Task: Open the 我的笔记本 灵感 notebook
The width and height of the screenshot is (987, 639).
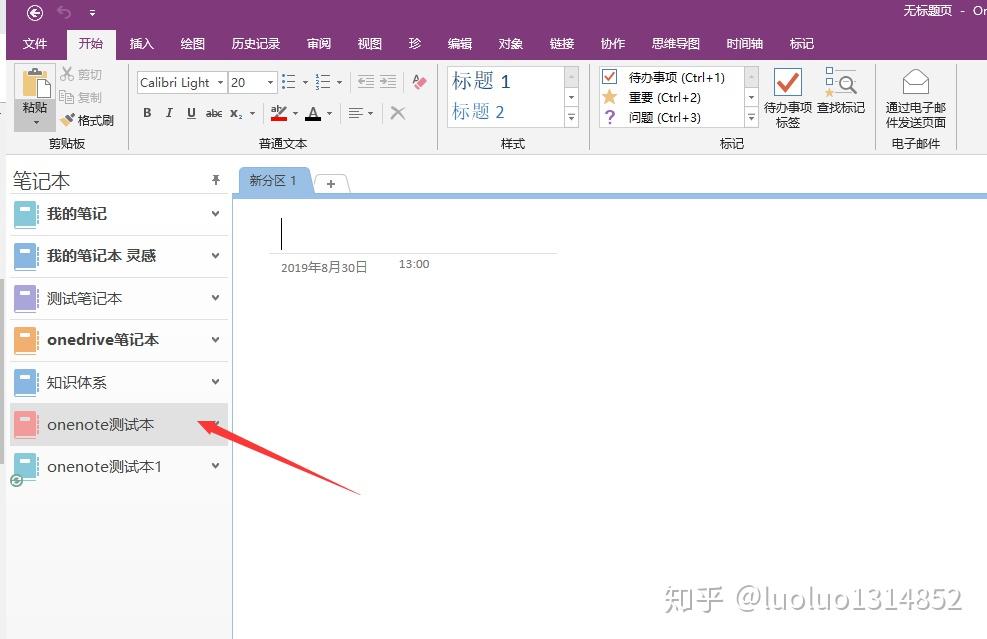Action: 101,256
